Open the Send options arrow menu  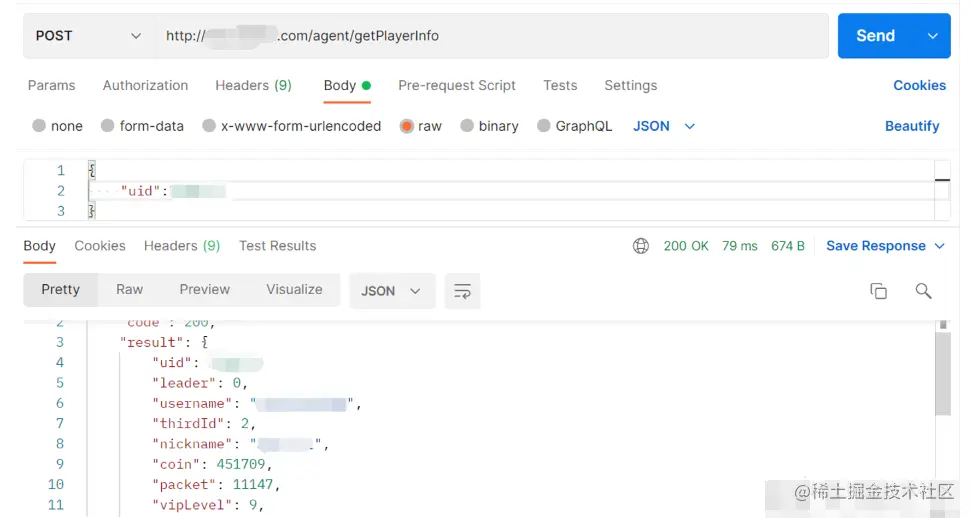(933, 36)
